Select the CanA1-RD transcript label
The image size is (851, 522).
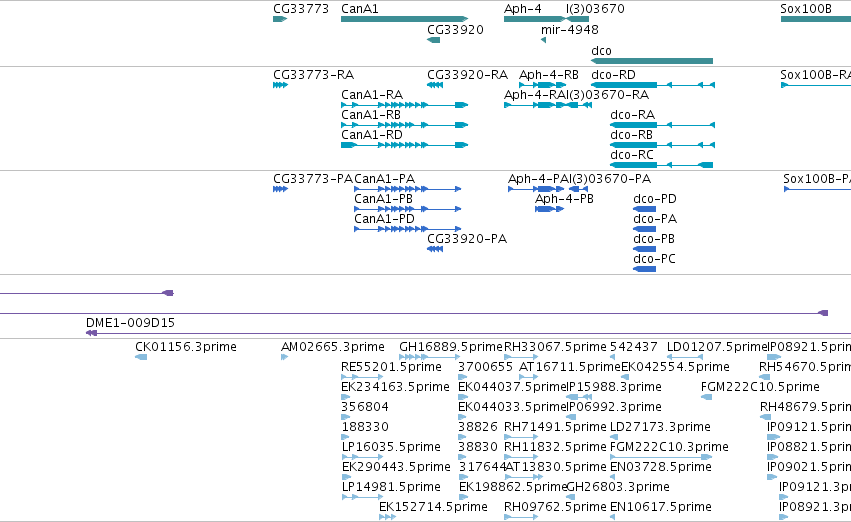coord(372,135)
